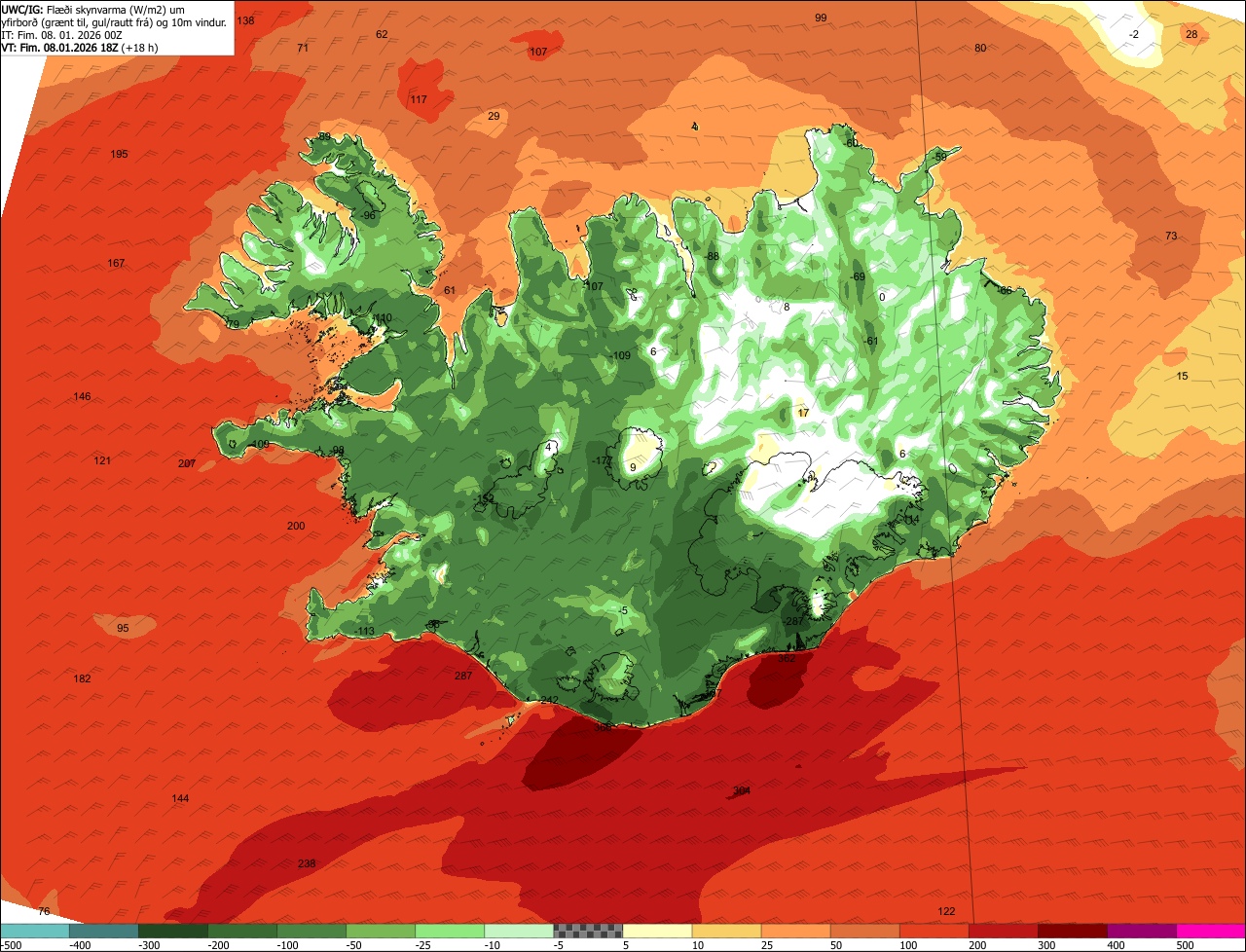
Task: Click the pale yellow 5 to 10 legend swatch
Action: [x=657, y=931]
